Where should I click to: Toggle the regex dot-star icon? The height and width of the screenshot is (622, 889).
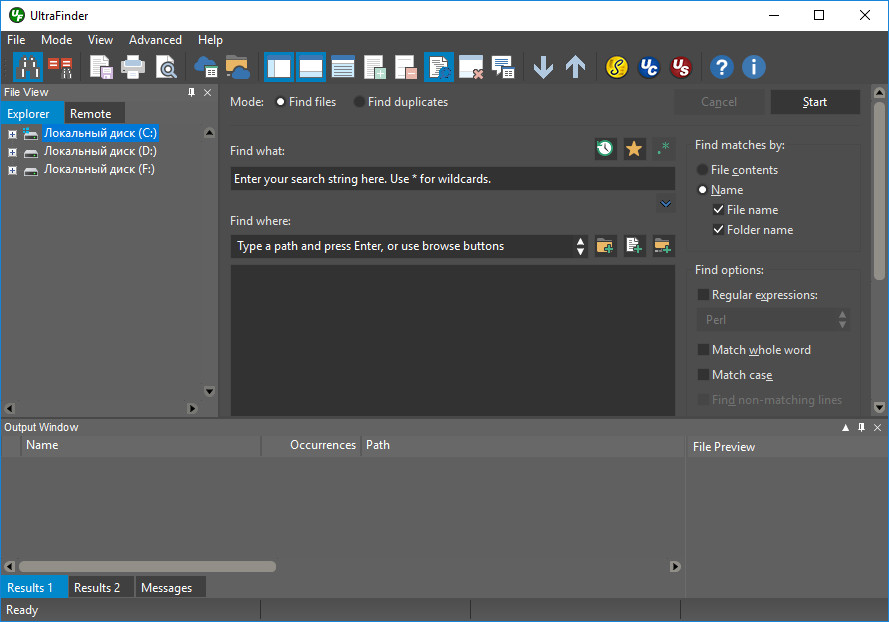(x=663, y=149)
